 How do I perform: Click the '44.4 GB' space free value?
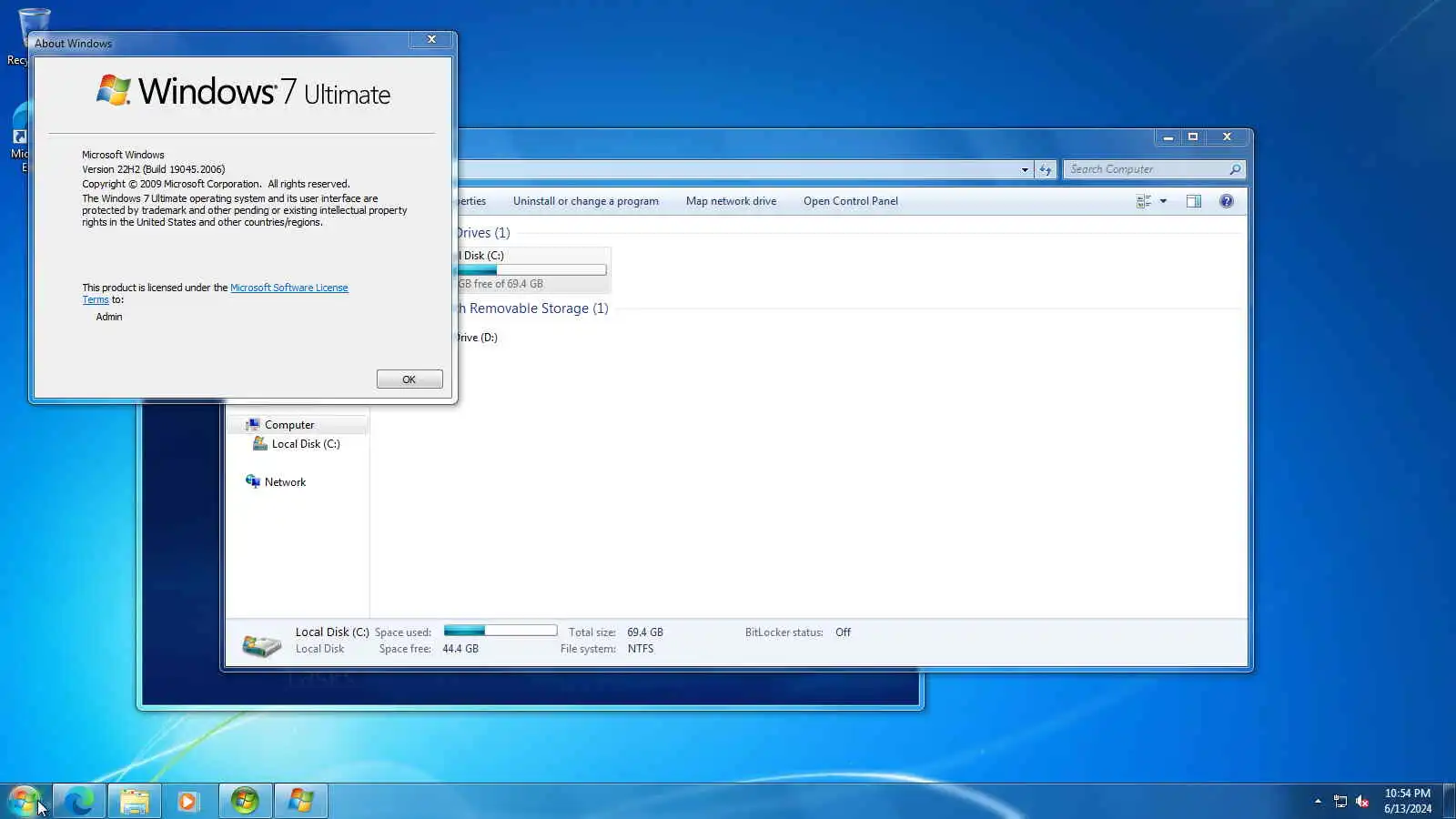coord(460,649)
